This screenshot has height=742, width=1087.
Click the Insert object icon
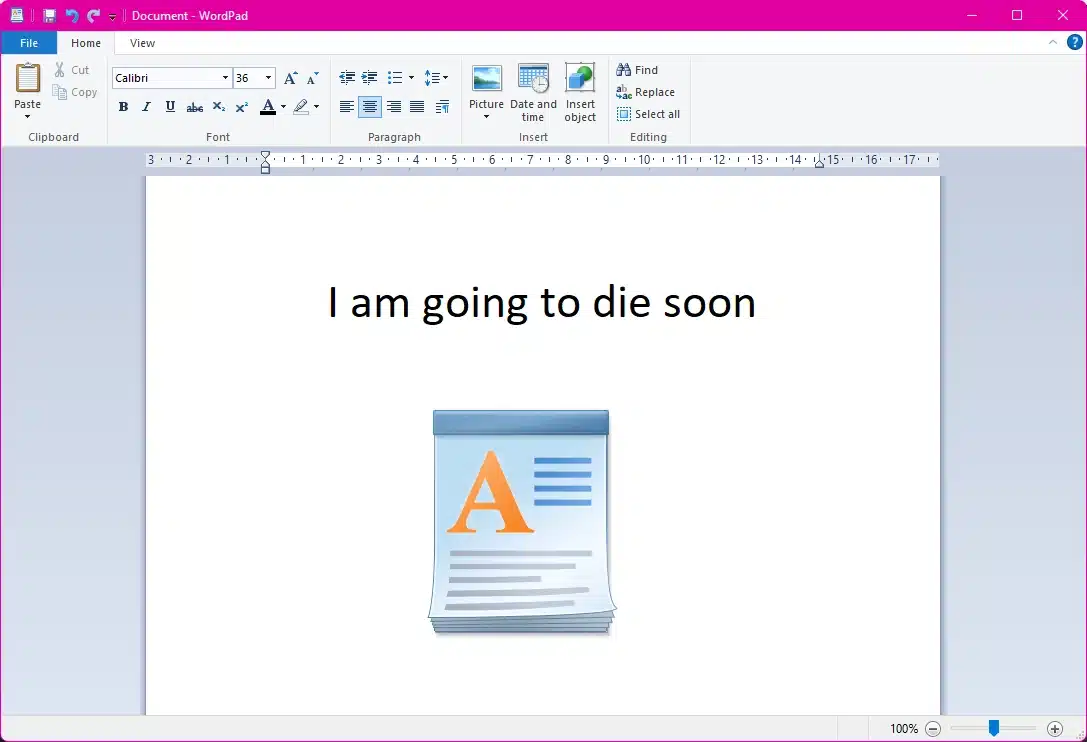(x=580, y=80)
